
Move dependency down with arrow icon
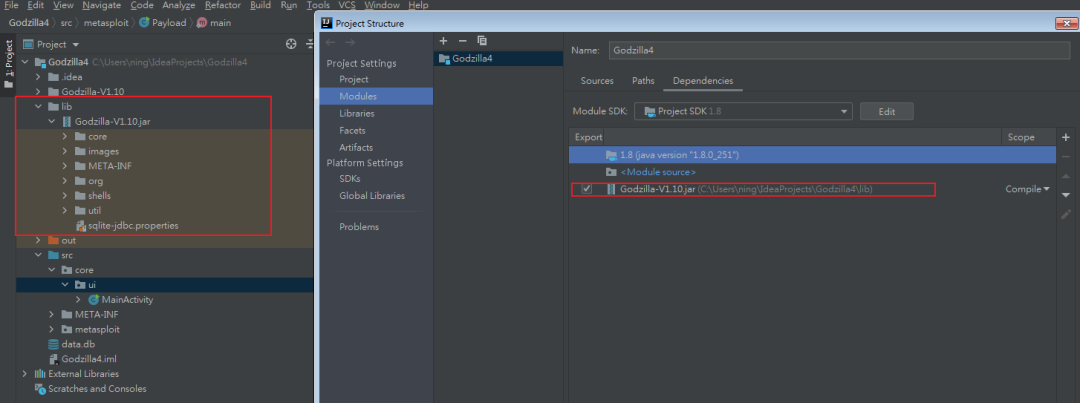[x=1066, y=196]
